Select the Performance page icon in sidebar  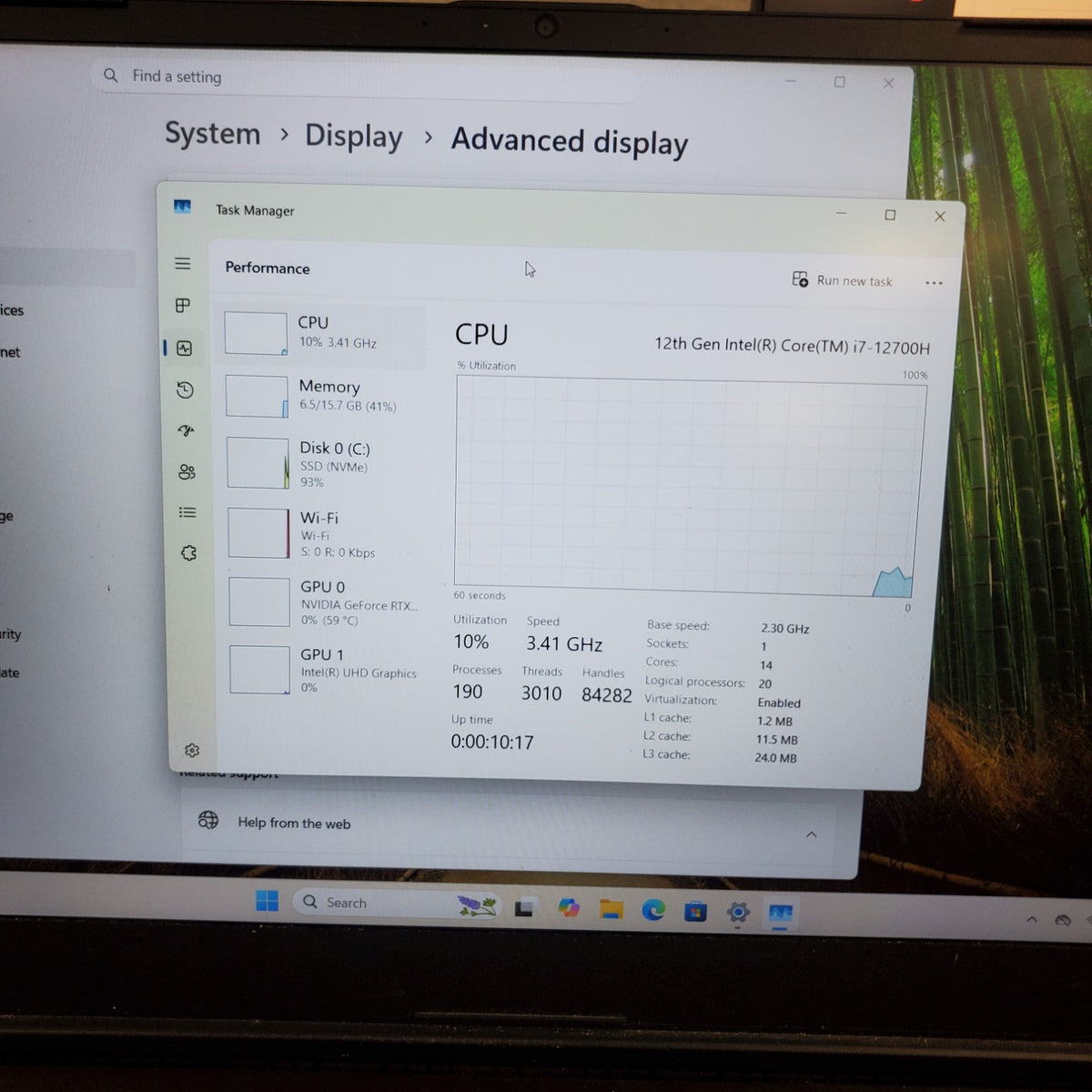(x=185, y=348)
